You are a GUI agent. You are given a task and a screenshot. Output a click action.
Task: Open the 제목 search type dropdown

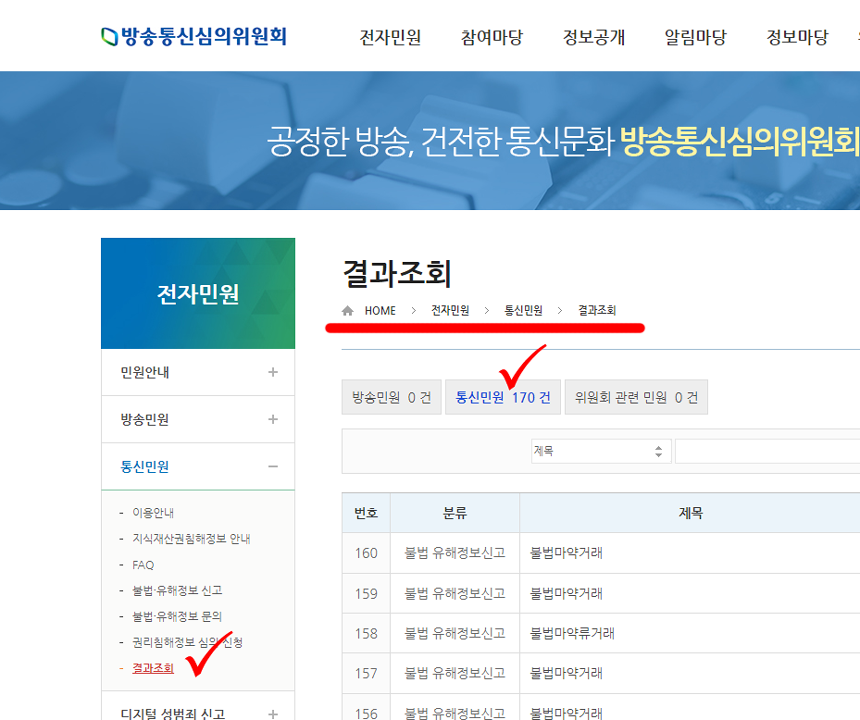pos(599,451)
